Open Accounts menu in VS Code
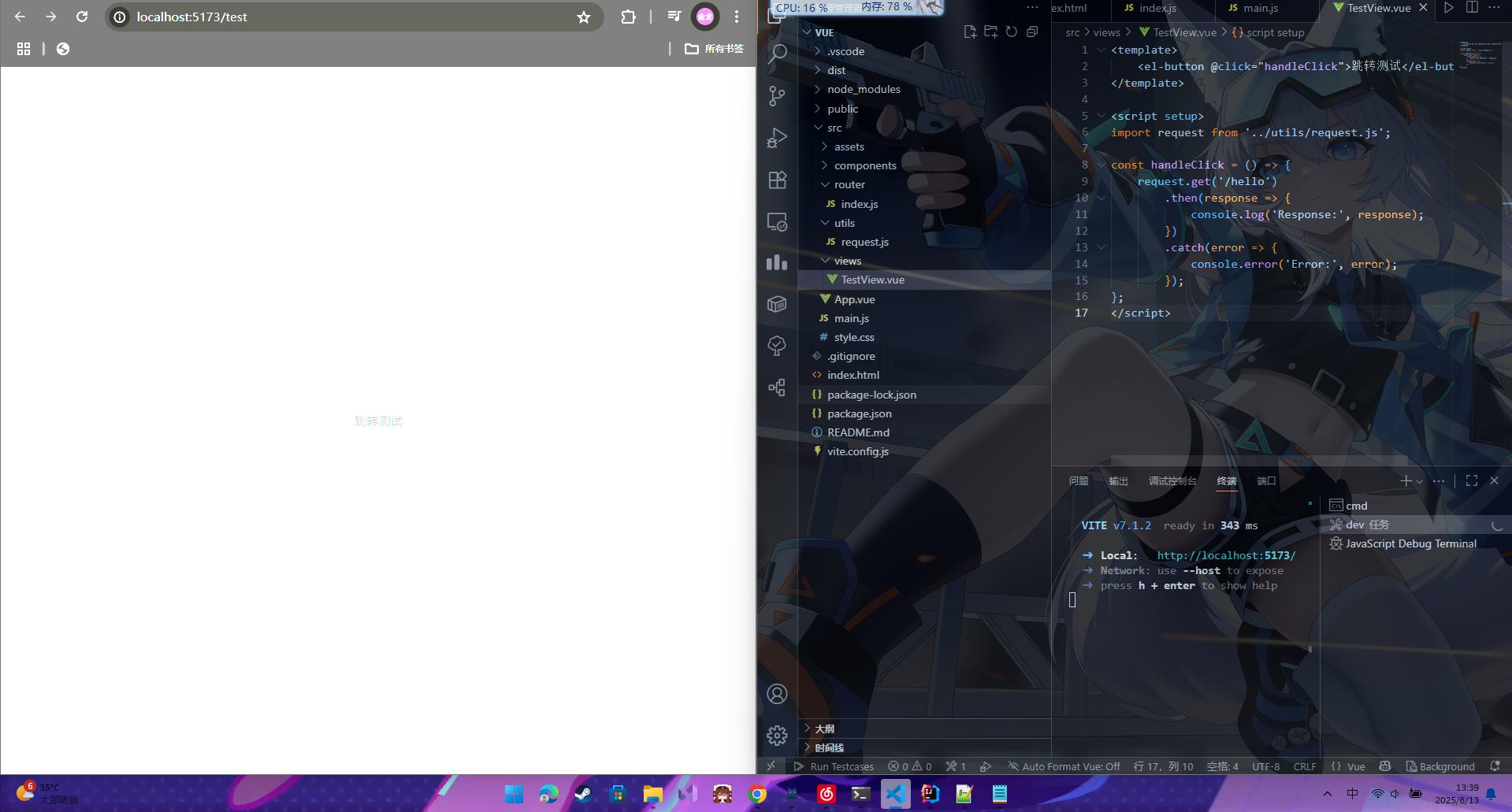Image resolution: width=1512 pixels, height=812 pixels. [x=777, y=694]
